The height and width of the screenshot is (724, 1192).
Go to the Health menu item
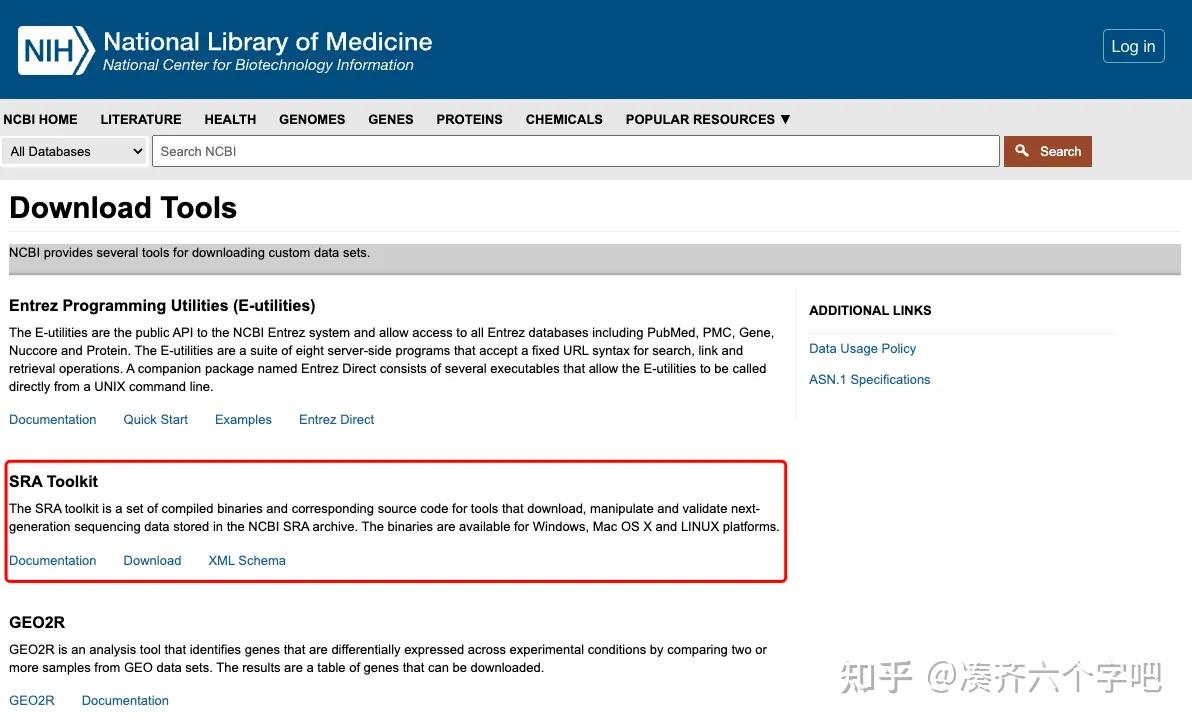click(x=230, y=119)
